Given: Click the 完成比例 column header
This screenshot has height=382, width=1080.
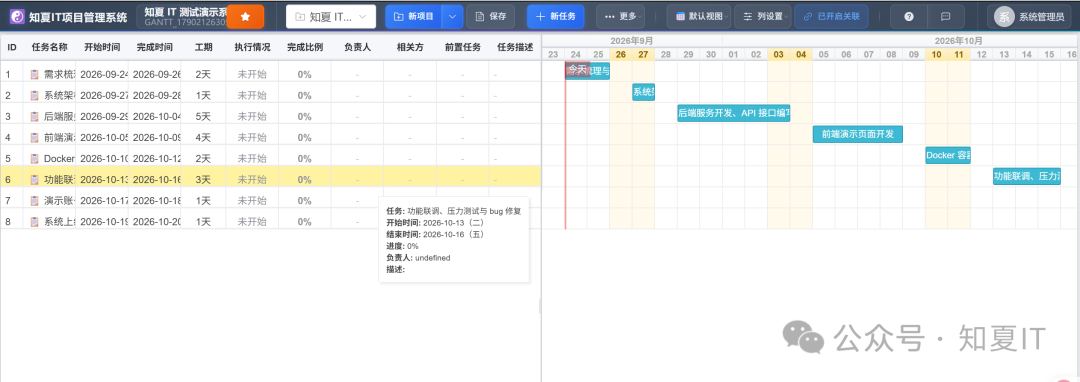Looking at the screenshot, I should (x=304, y=47).
